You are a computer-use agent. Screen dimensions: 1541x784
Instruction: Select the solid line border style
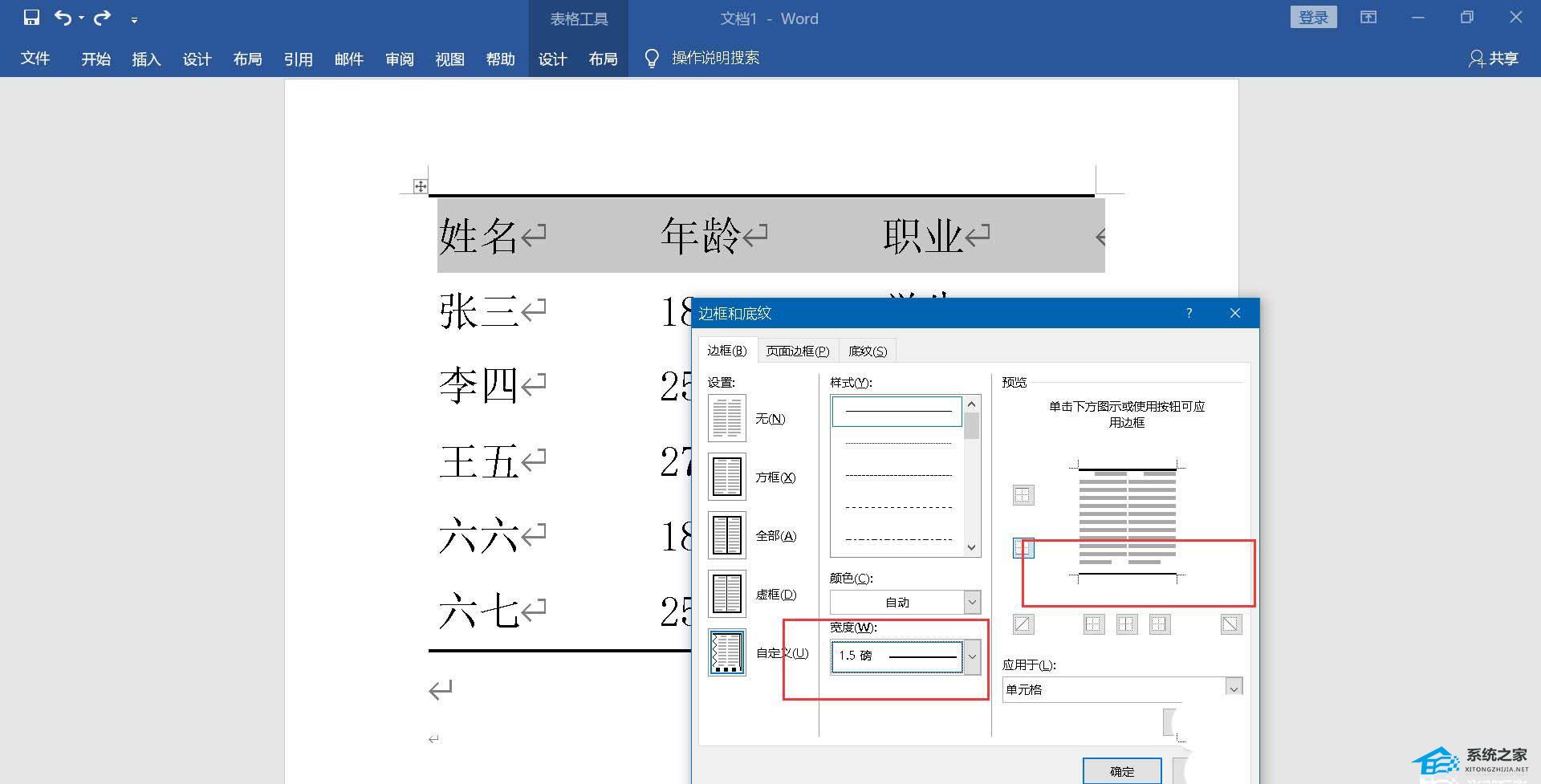[897, 412]
